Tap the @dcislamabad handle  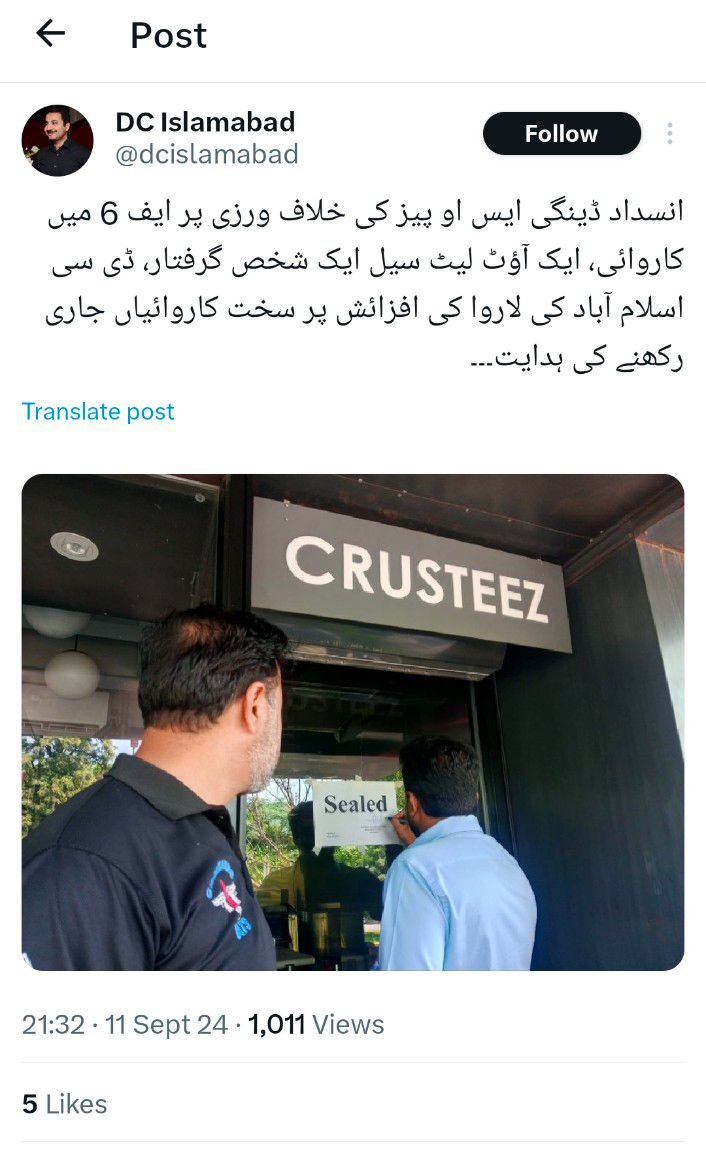pos(207,154)
